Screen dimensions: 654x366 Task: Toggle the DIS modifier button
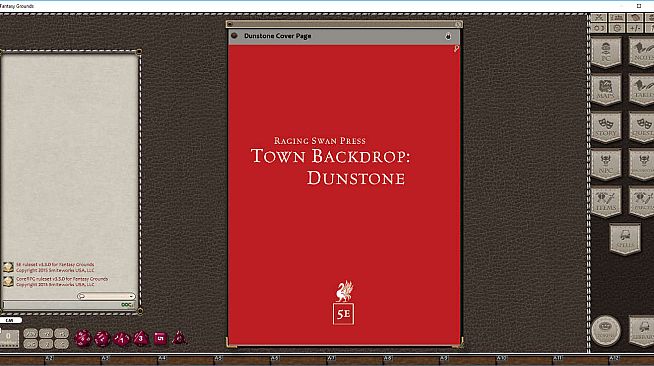point(30,344)
